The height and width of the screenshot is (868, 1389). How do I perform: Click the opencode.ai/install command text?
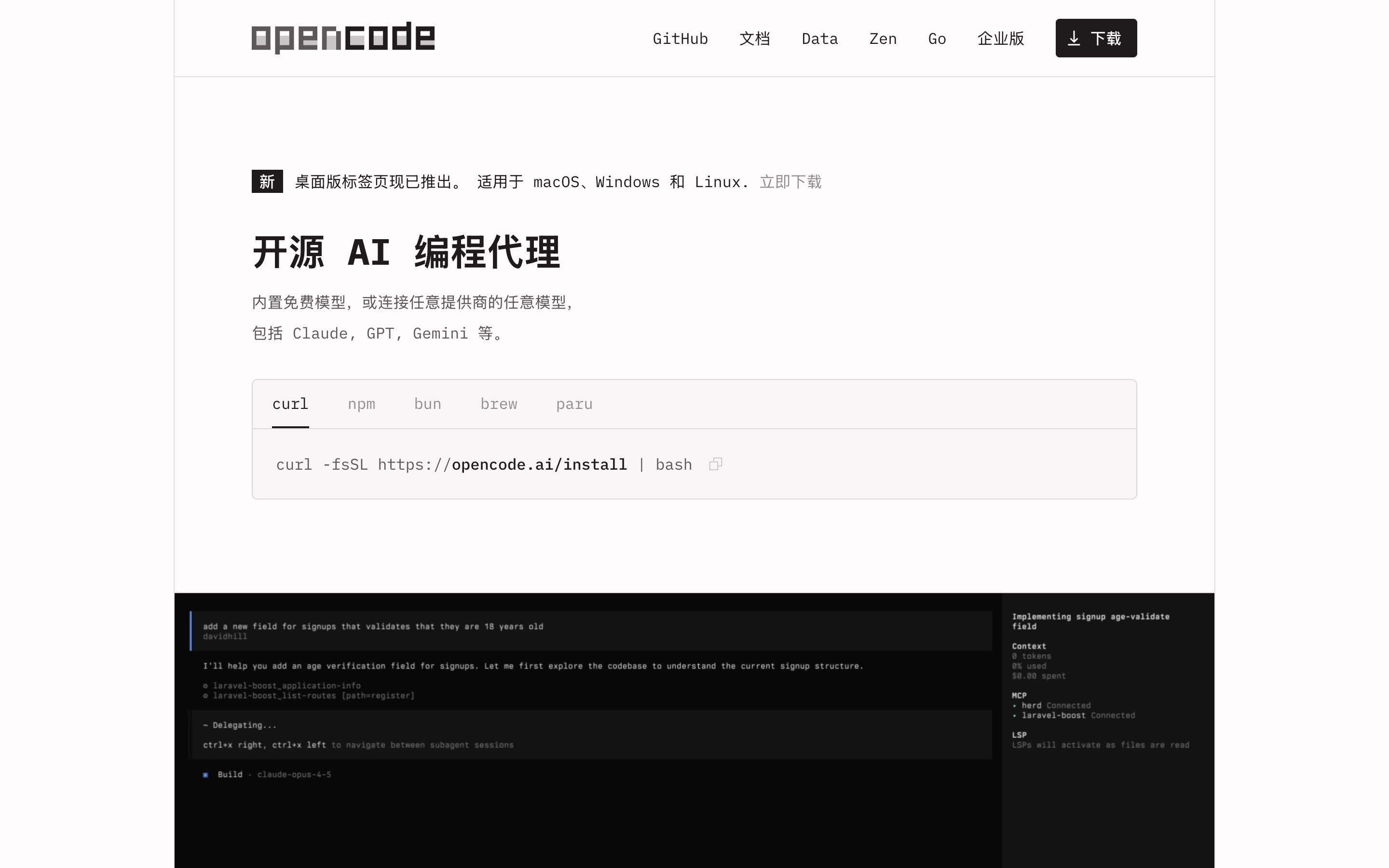coord(539,464)
